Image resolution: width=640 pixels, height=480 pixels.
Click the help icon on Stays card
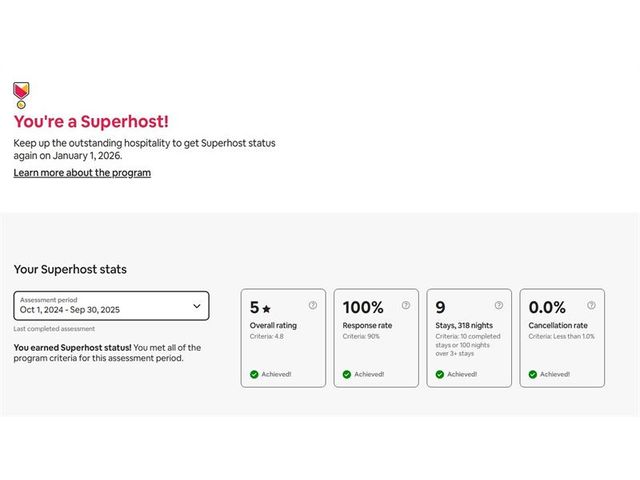pyautogui.click(x=498, y=306)
